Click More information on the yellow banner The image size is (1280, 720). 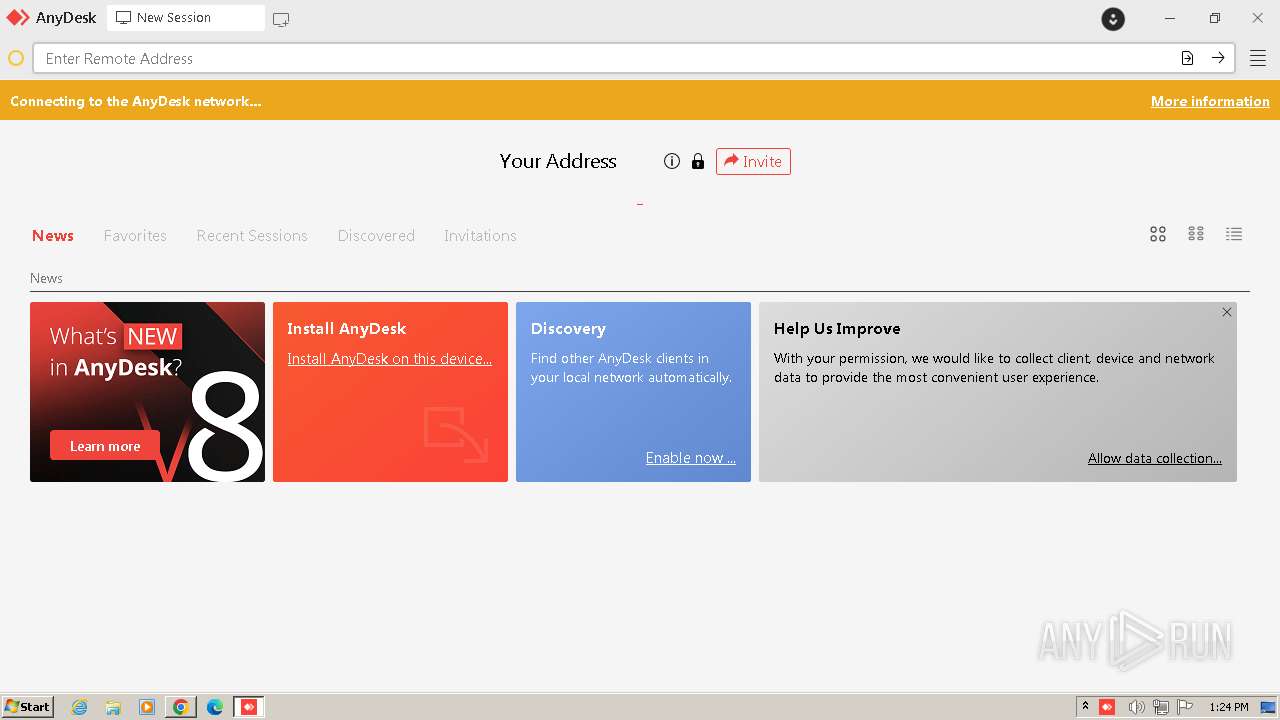pyautogui.click(x=1210, y=101)
